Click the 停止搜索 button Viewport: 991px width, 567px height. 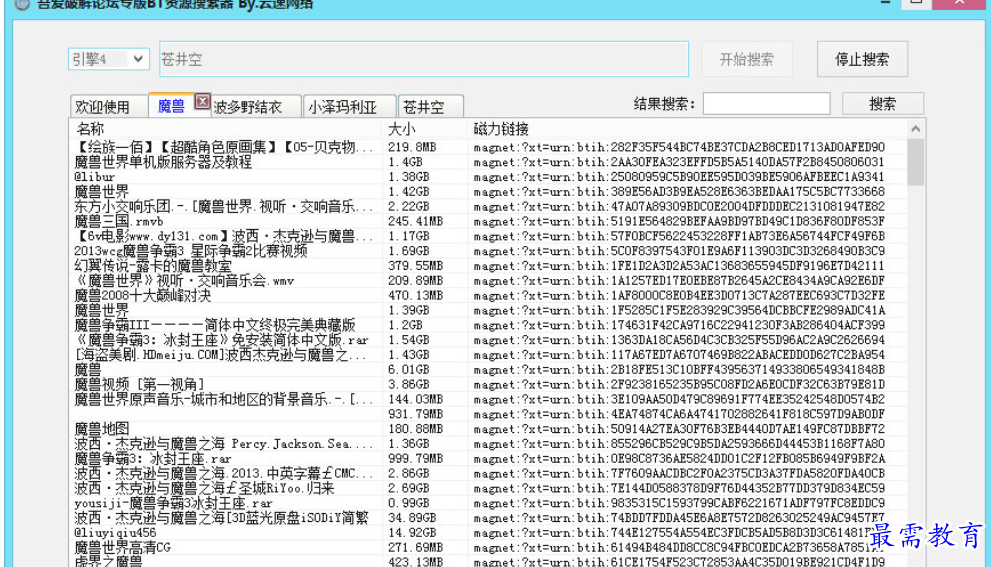click(x=862, y=59)
